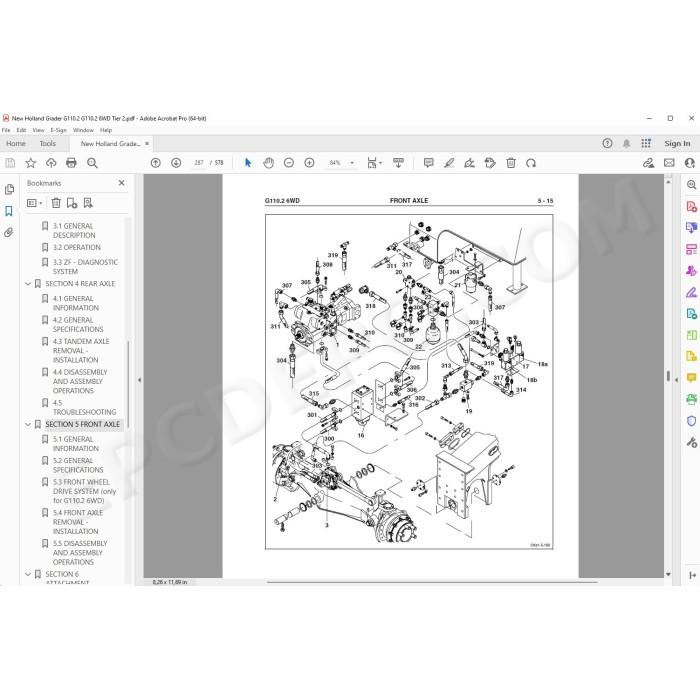
Task: Delete selected bookmark trash icon
Action: point(56,203)
